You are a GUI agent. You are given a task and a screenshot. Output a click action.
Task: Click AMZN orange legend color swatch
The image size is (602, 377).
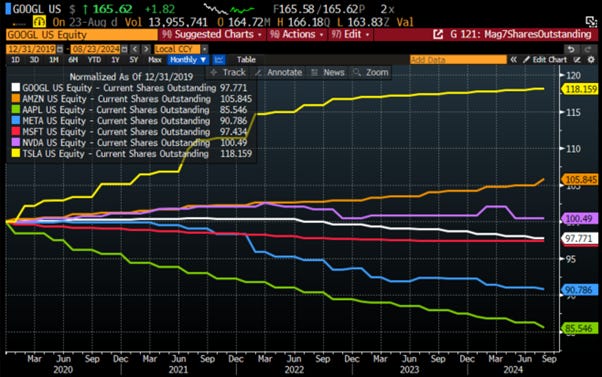[16, 99]
